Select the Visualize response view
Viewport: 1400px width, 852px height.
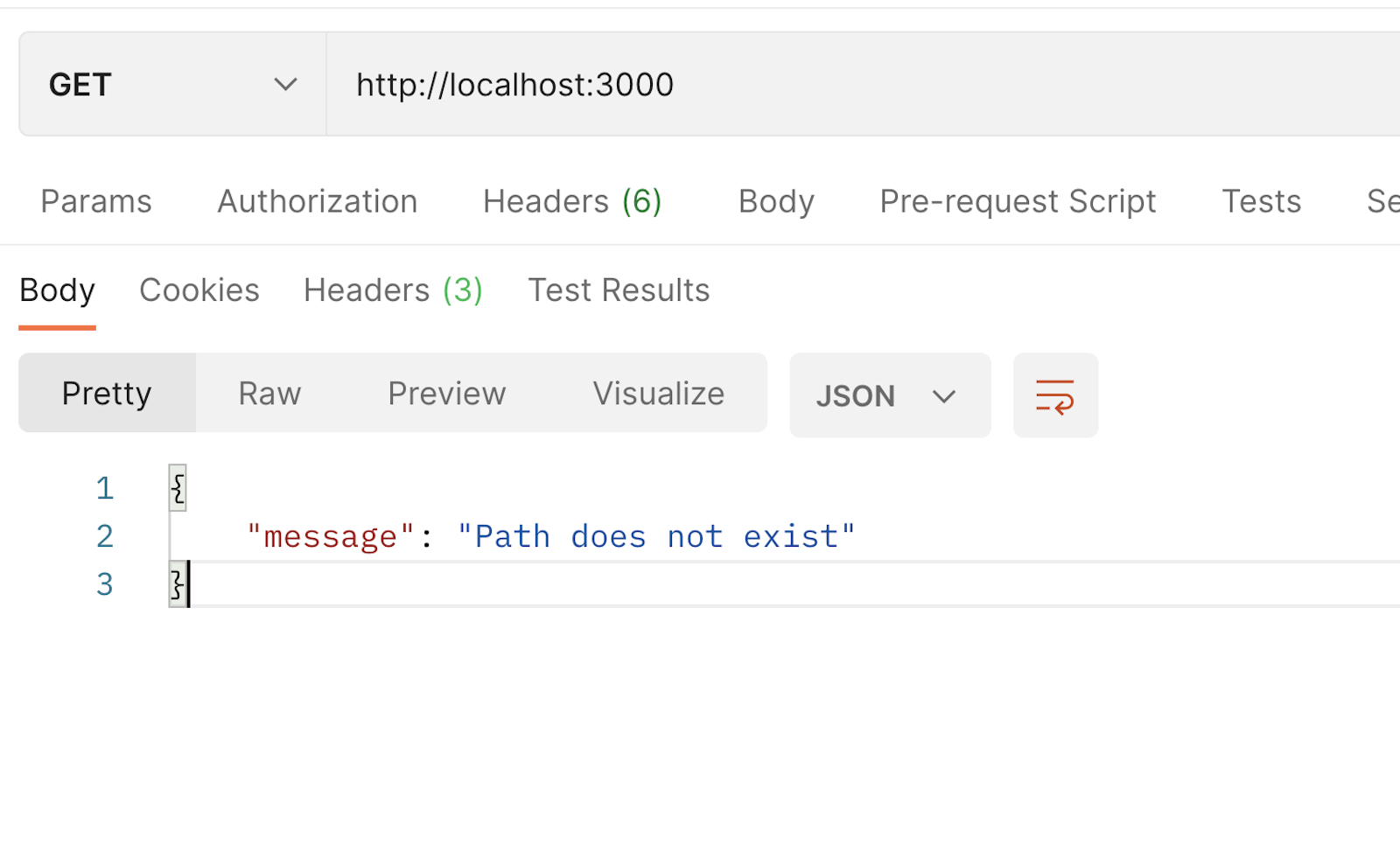pos(658,393)
